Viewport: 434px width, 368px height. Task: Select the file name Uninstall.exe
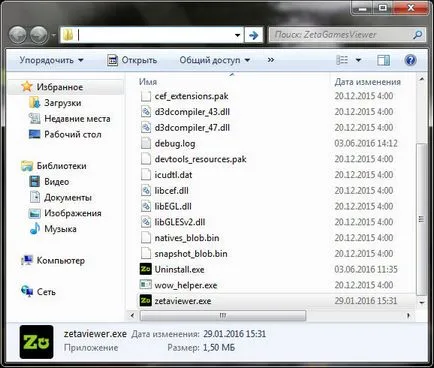click(x=179, y=270)
